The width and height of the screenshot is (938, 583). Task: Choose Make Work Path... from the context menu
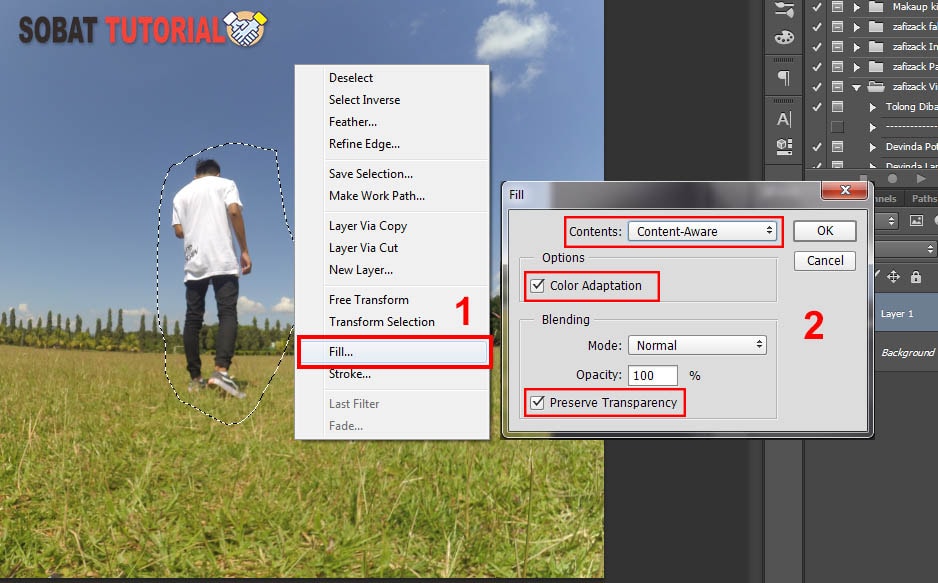click(x=392, y=196)
